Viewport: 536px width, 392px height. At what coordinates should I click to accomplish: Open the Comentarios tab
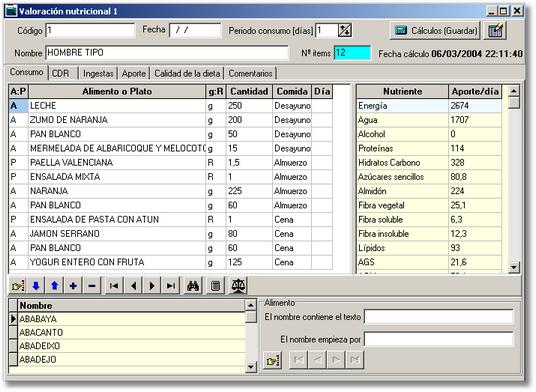[250, 73]
